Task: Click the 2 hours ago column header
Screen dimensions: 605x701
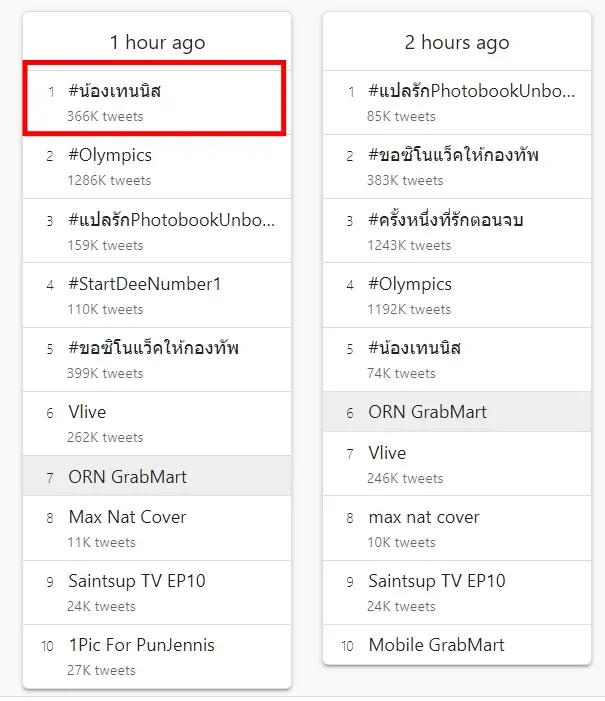Action: click(x=456, y=43)
